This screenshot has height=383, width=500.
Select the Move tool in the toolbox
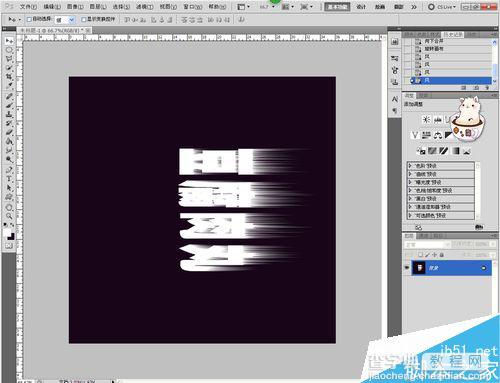pyautogui.click(x=9, y=41)
